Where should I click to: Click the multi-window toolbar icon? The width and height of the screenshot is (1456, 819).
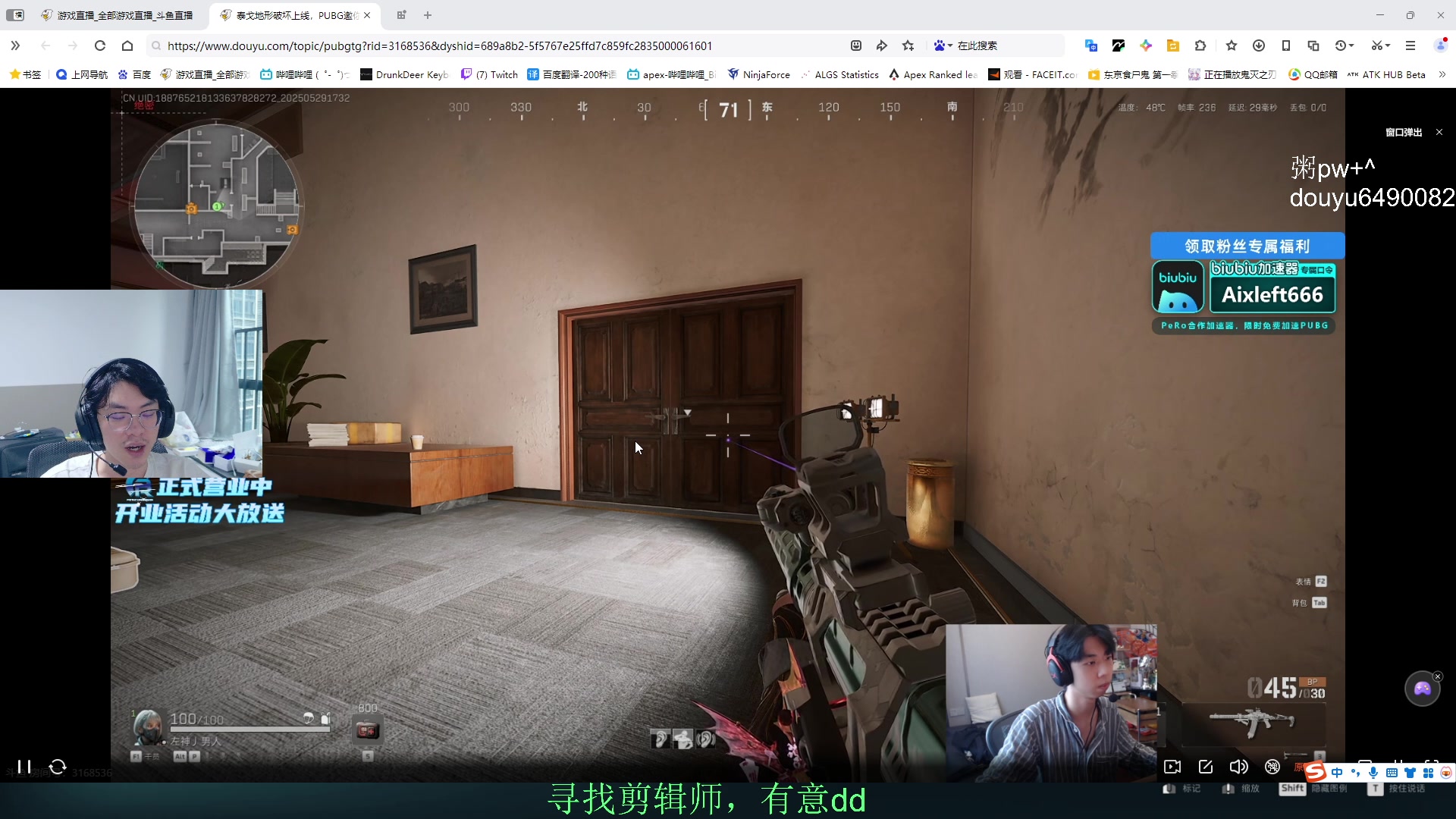point(1313,45)
